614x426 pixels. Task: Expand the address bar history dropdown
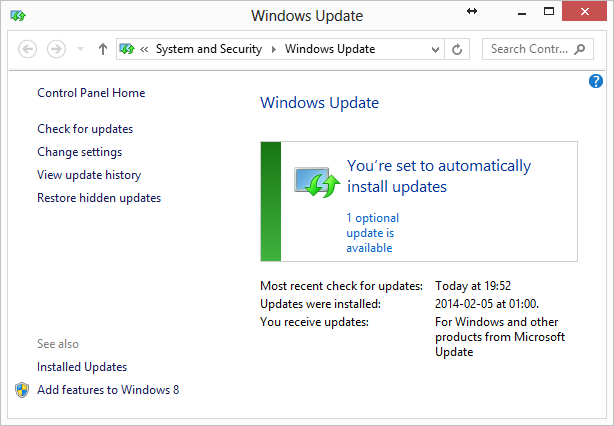[x=435, y=49]
